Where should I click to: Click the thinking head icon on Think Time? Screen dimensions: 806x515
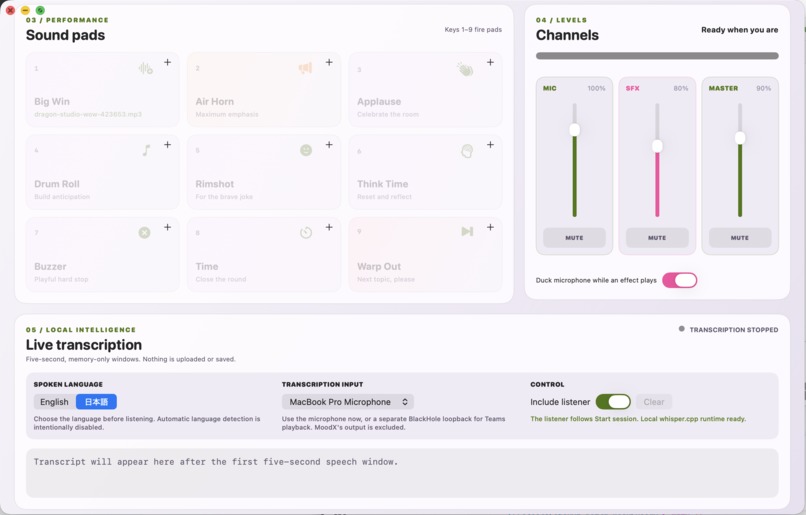(x=467, y=151)
